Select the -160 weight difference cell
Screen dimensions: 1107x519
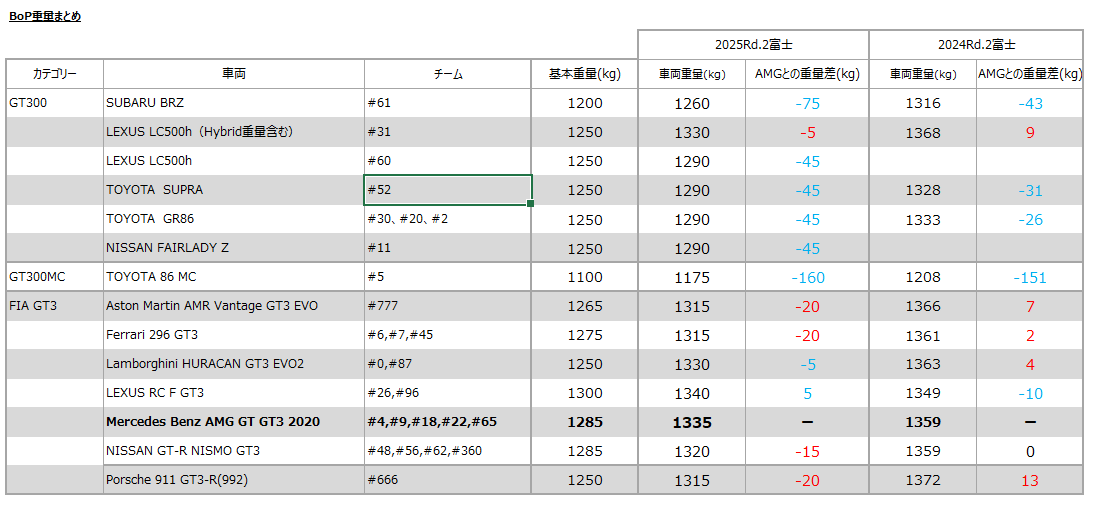point(807,277)
